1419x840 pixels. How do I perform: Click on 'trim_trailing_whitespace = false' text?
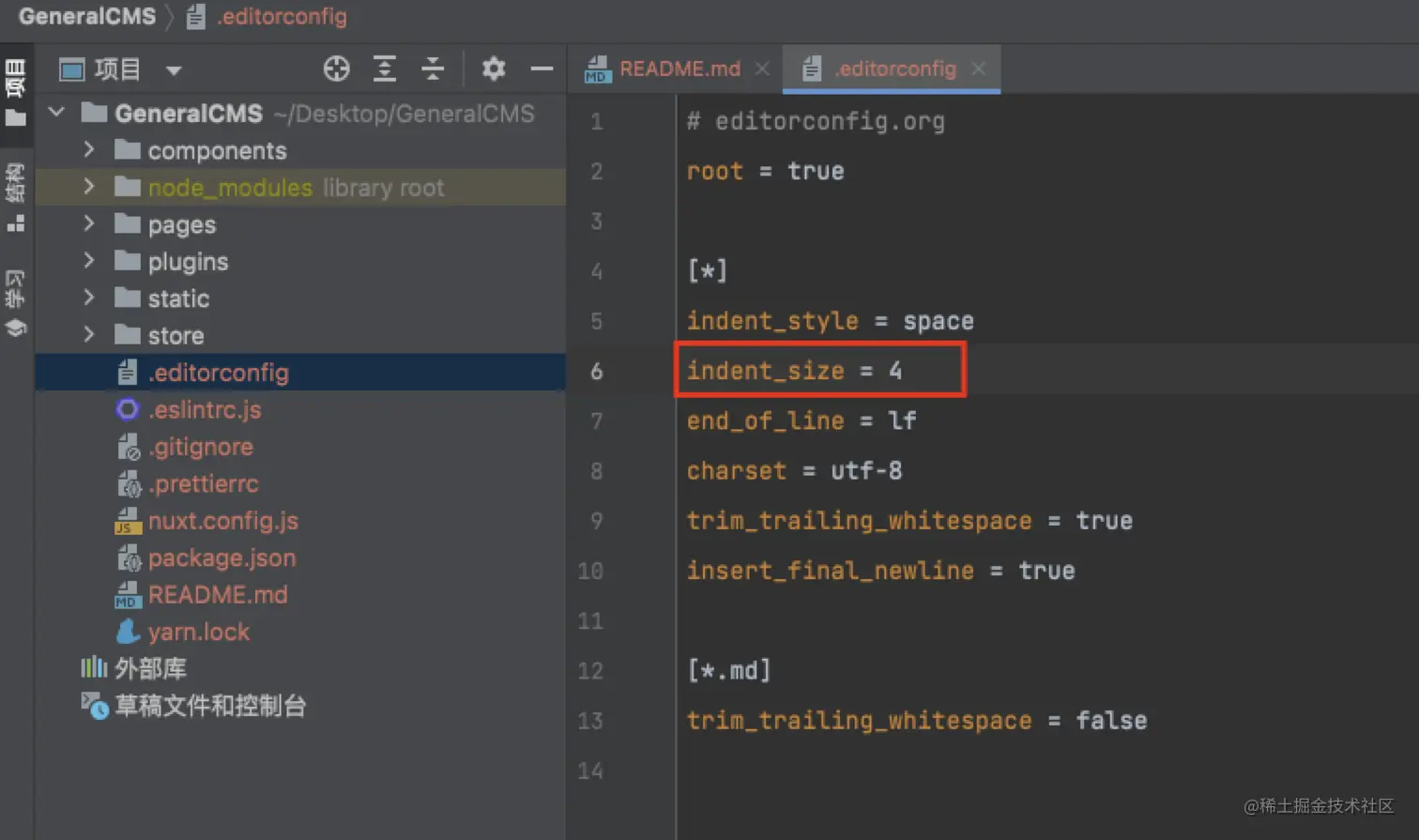917,720
